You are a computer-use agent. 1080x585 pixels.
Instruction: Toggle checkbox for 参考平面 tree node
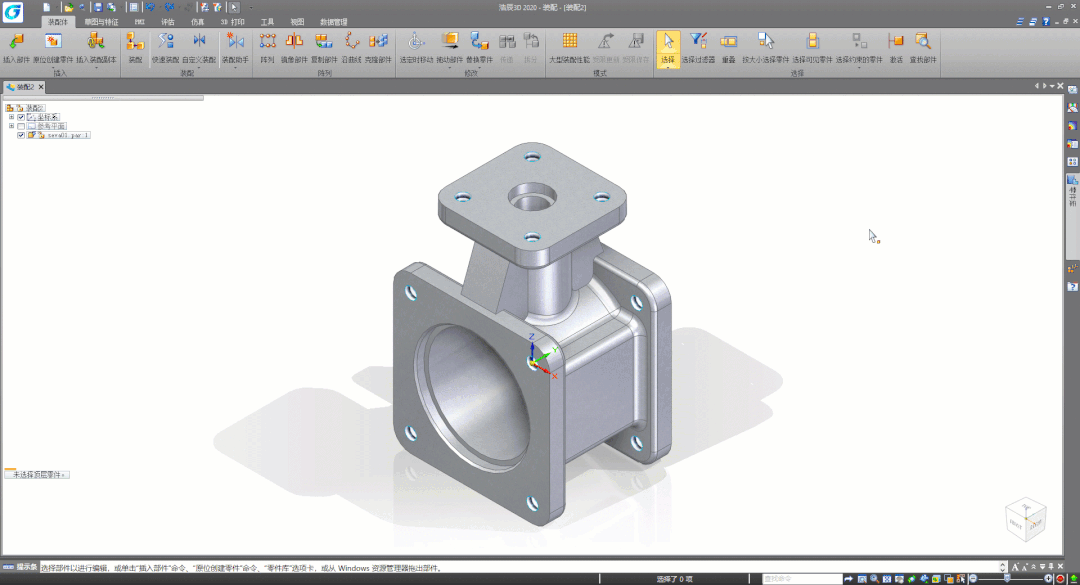[x=21, y=126]
